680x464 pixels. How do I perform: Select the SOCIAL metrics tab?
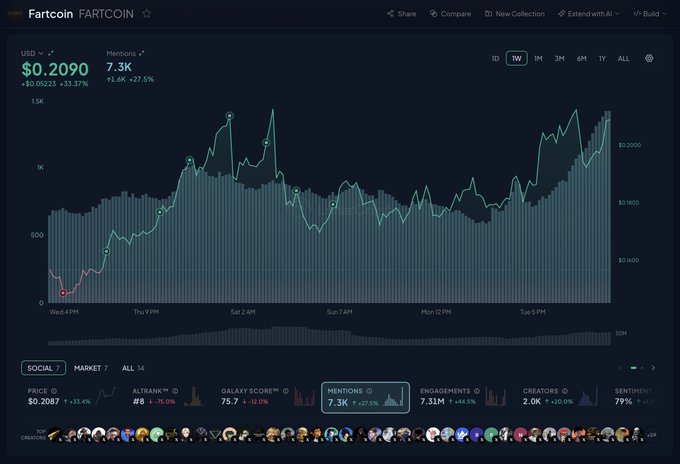(x=43, y=368)
